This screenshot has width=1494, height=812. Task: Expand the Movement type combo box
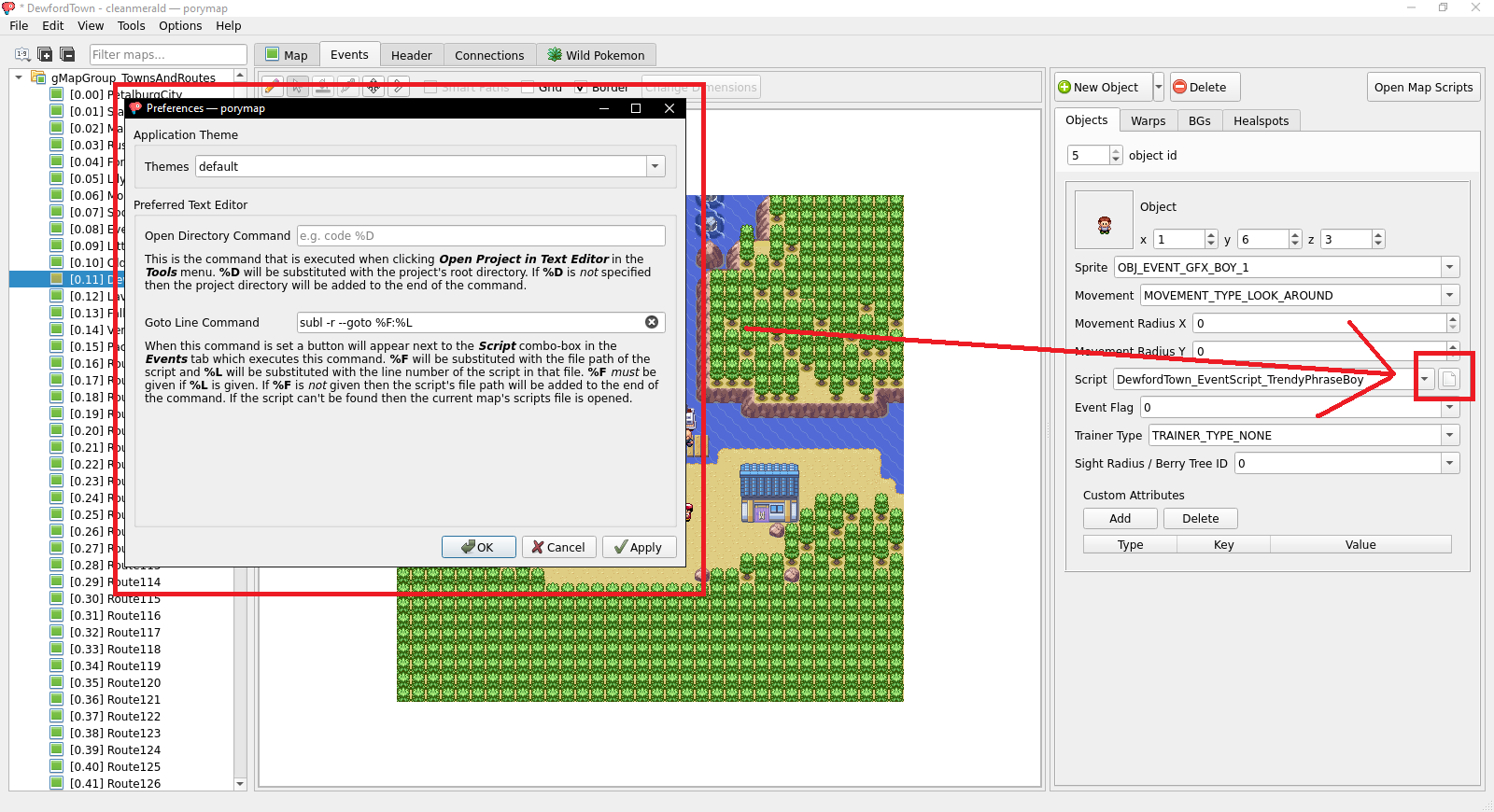(x=1449, y=296)
